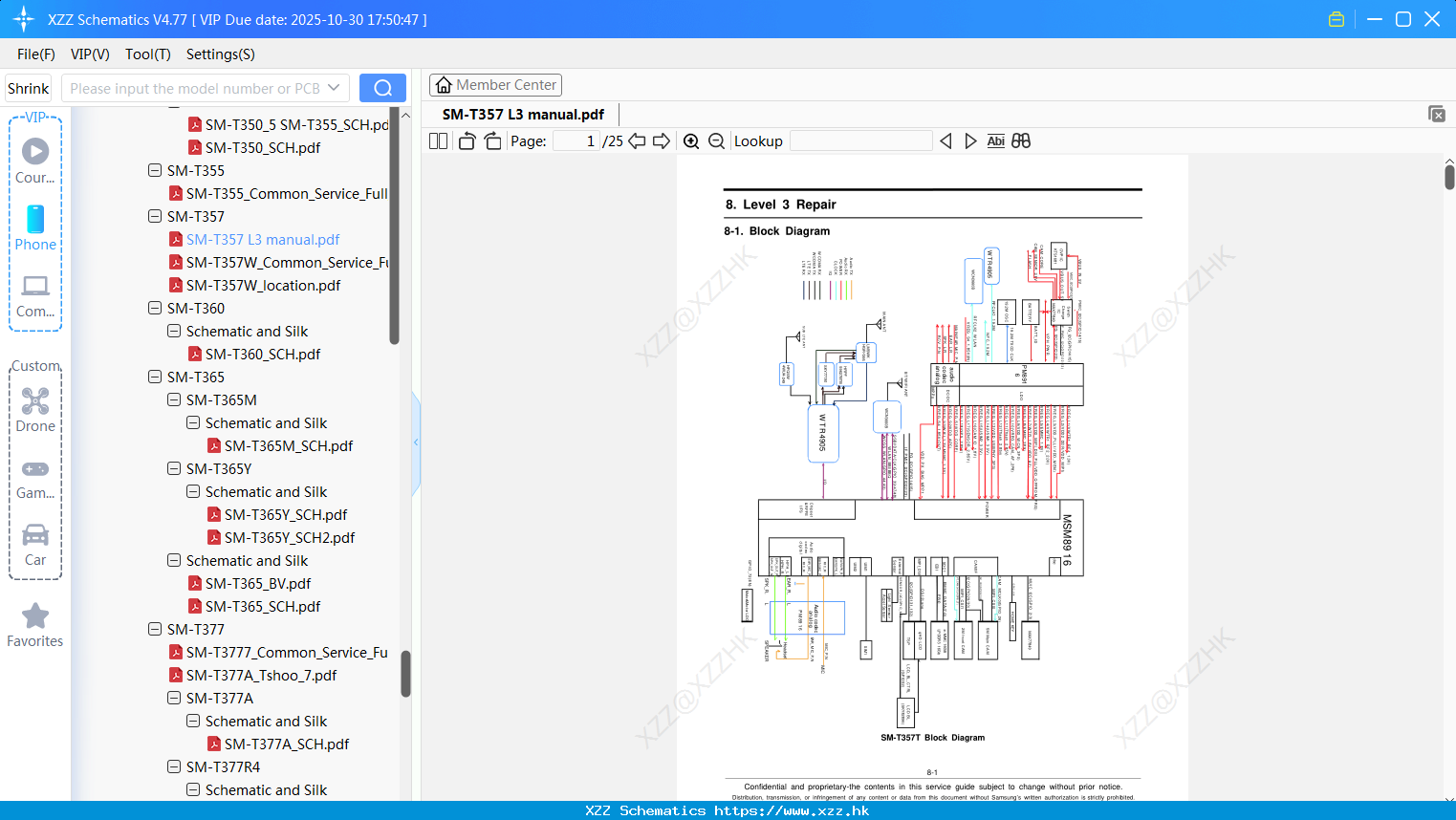This screenshot has width=1456, height=820.
Task: Collapse the SM-T365M tree node
Action: 174,400
